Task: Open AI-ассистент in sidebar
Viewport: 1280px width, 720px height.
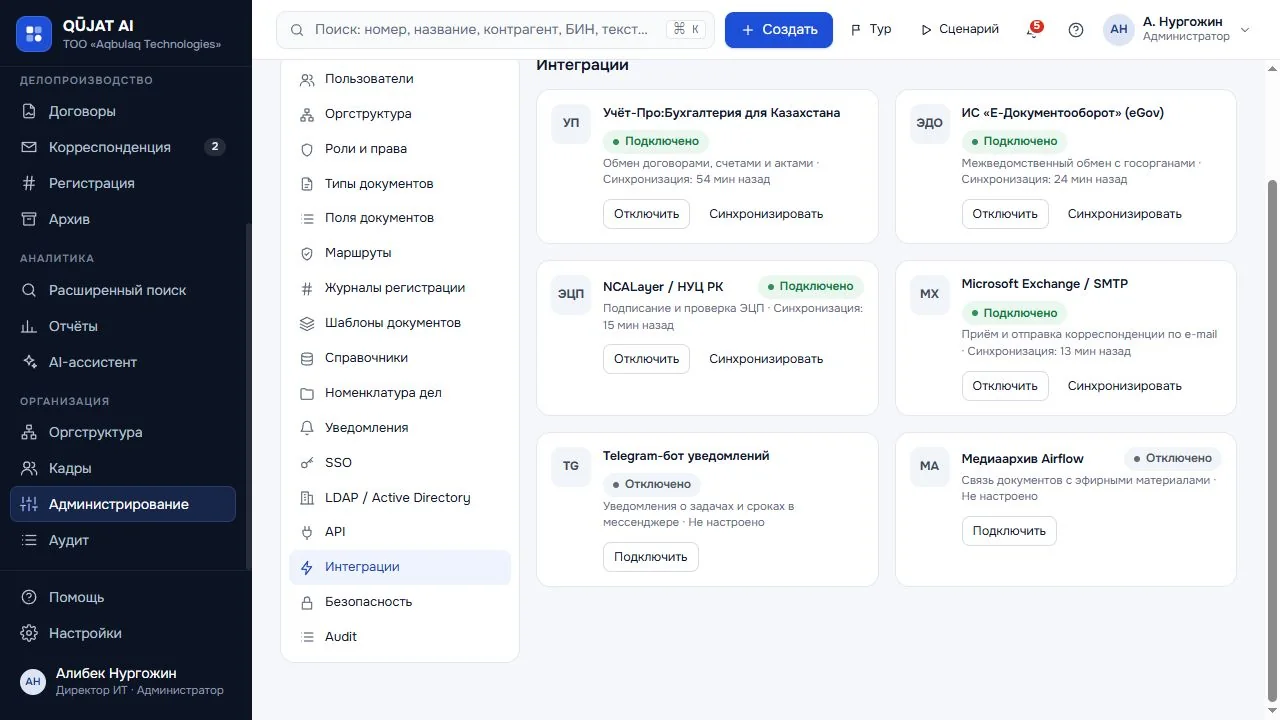Action: 123,362
